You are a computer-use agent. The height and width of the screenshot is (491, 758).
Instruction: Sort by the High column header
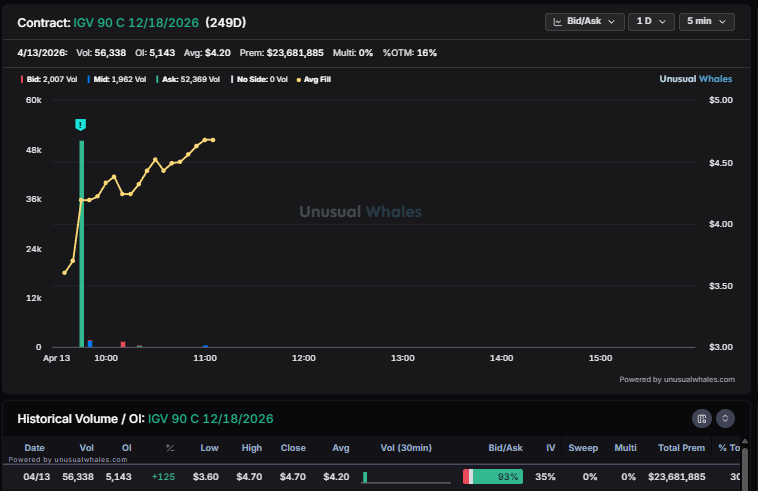tap(252, 448)
